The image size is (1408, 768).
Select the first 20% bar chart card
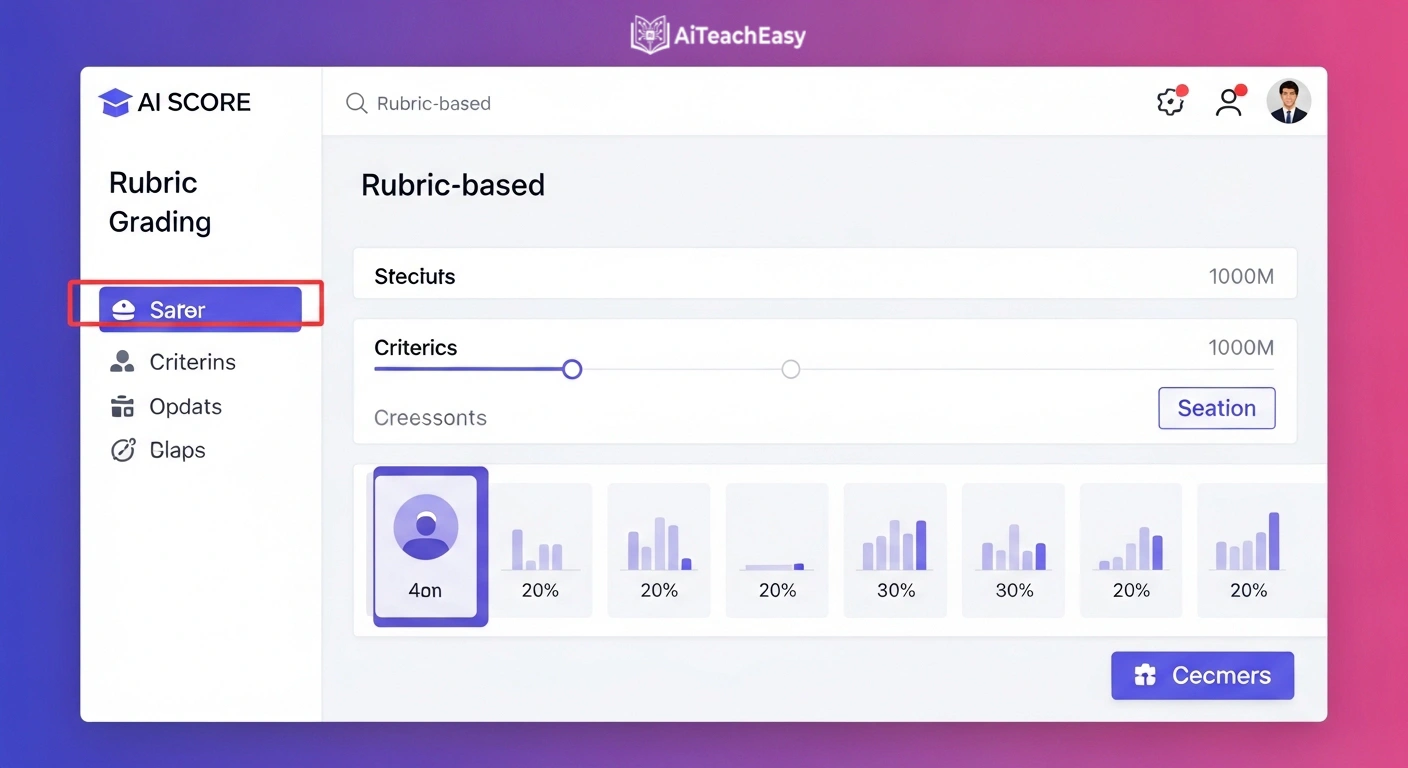click(541, 548)
